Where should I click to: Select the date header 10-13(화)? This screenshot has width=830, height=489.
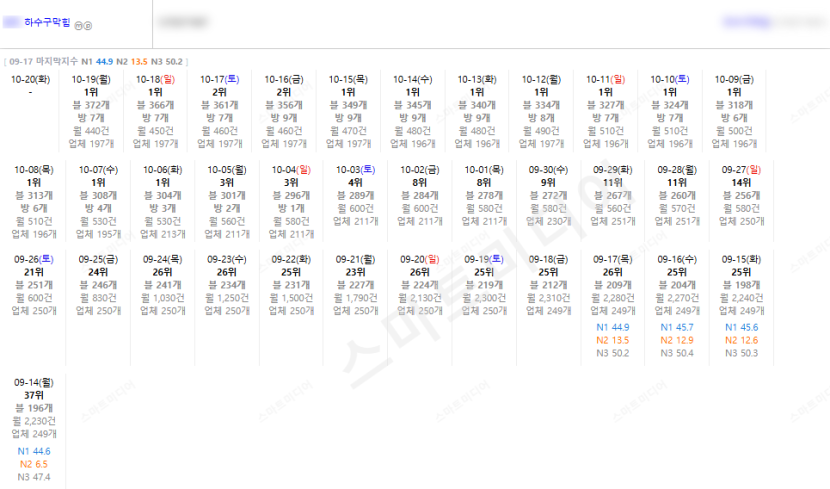point(477,79)
